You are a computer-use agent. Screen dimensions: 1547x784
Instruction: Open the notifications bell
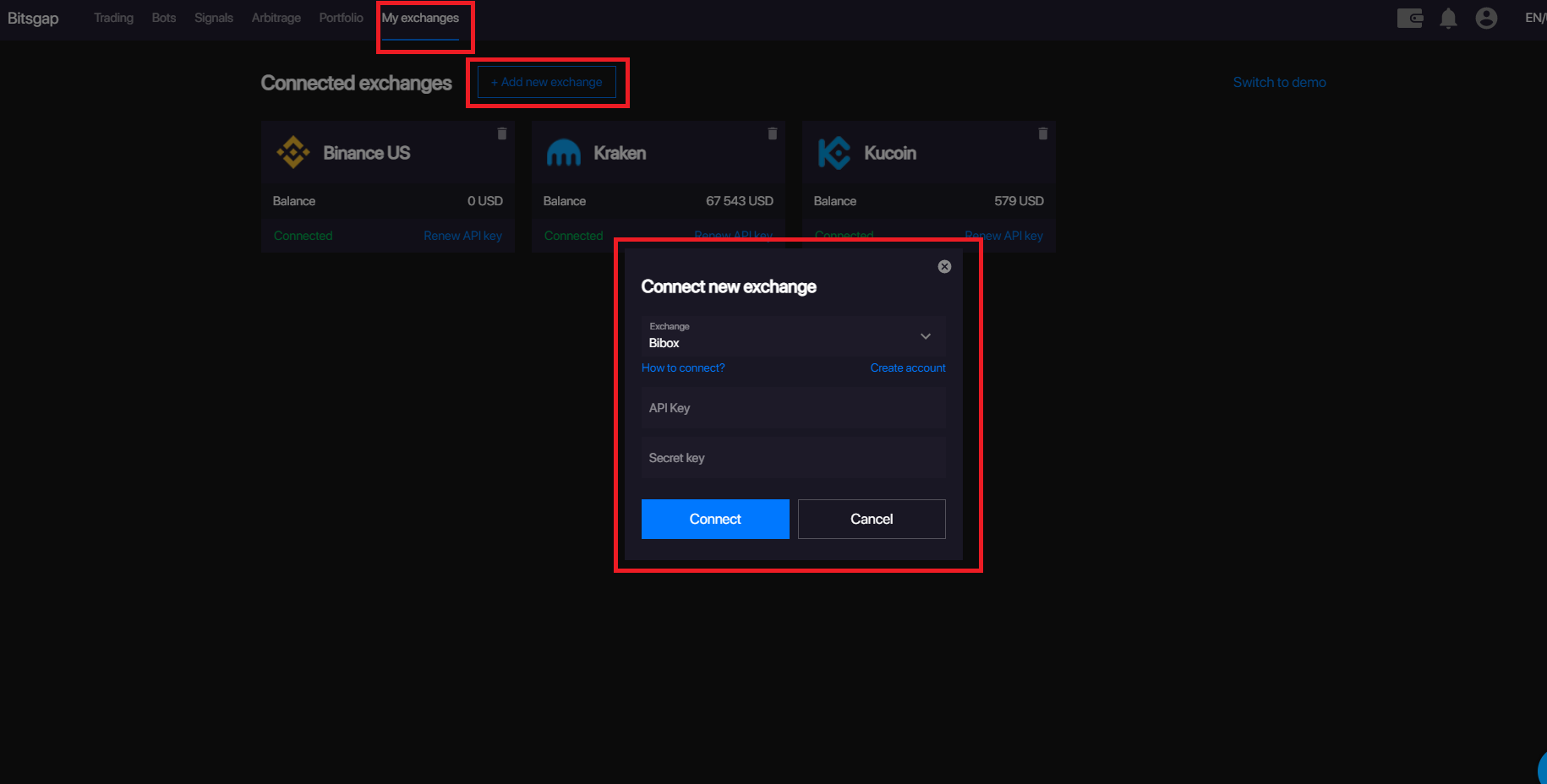pyautogui.click(x=1448, y=18)
